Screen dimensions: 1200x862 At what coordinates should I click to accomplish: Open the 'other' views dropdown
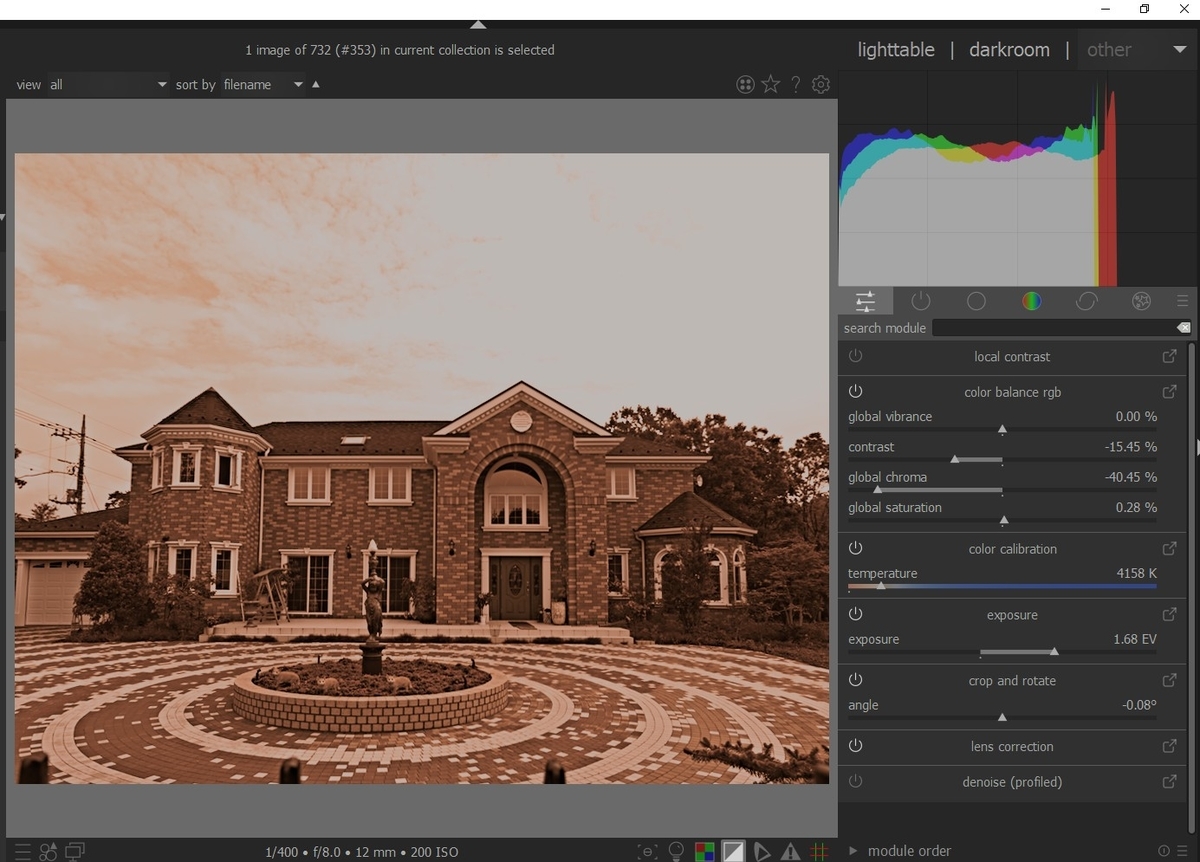click(x=1137, y=50)
